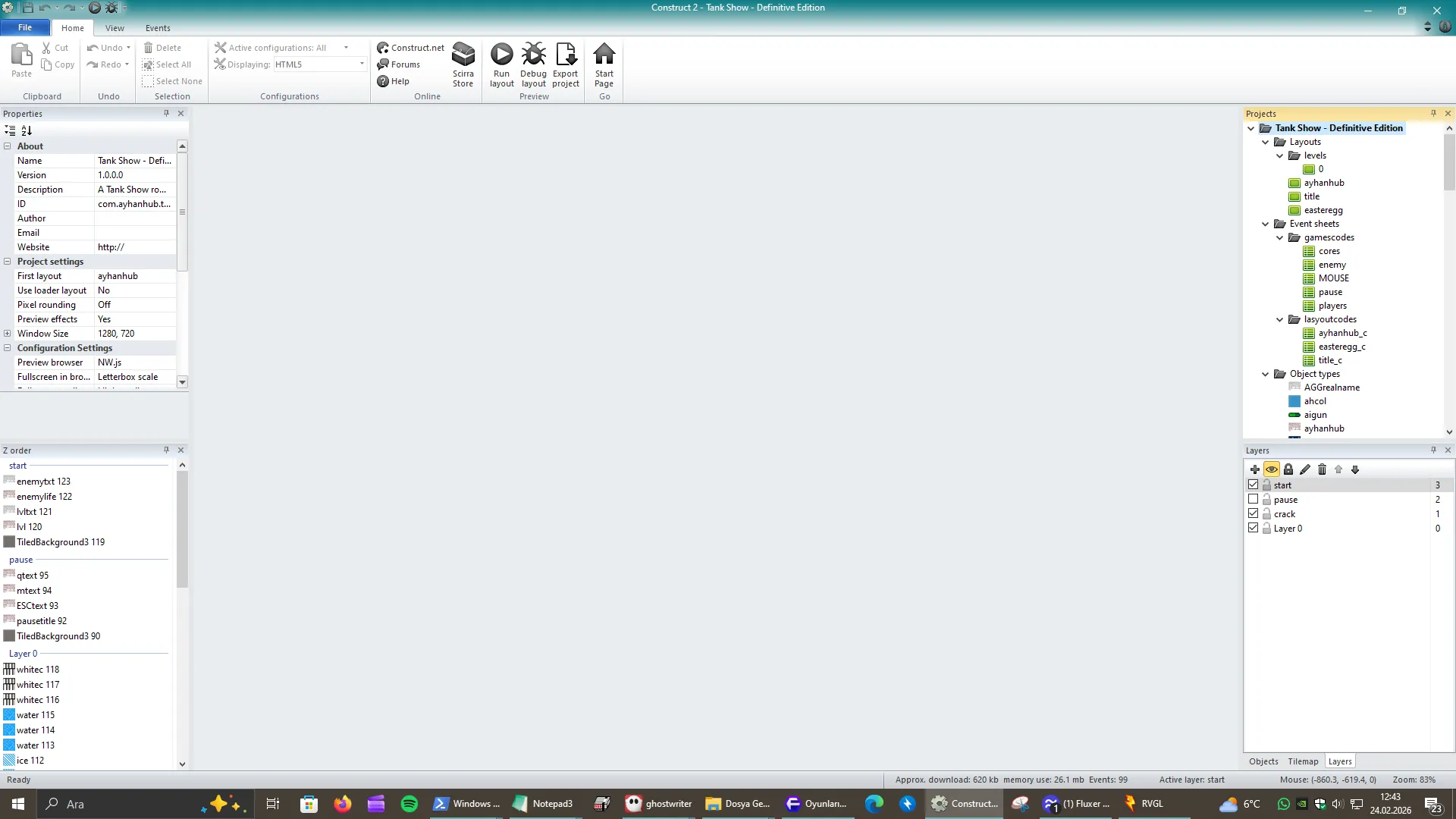Click the delete layer trash icon
The height and width of the screenshot is (819, 1456).
[x=1322, y=469]
